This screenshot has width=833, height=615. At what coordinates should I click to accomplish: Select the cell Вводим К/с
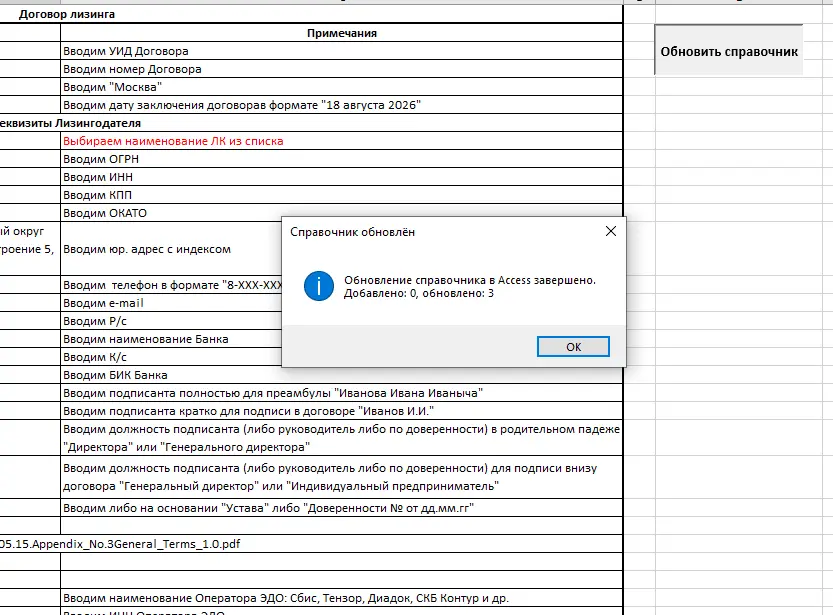click(171, 357)
